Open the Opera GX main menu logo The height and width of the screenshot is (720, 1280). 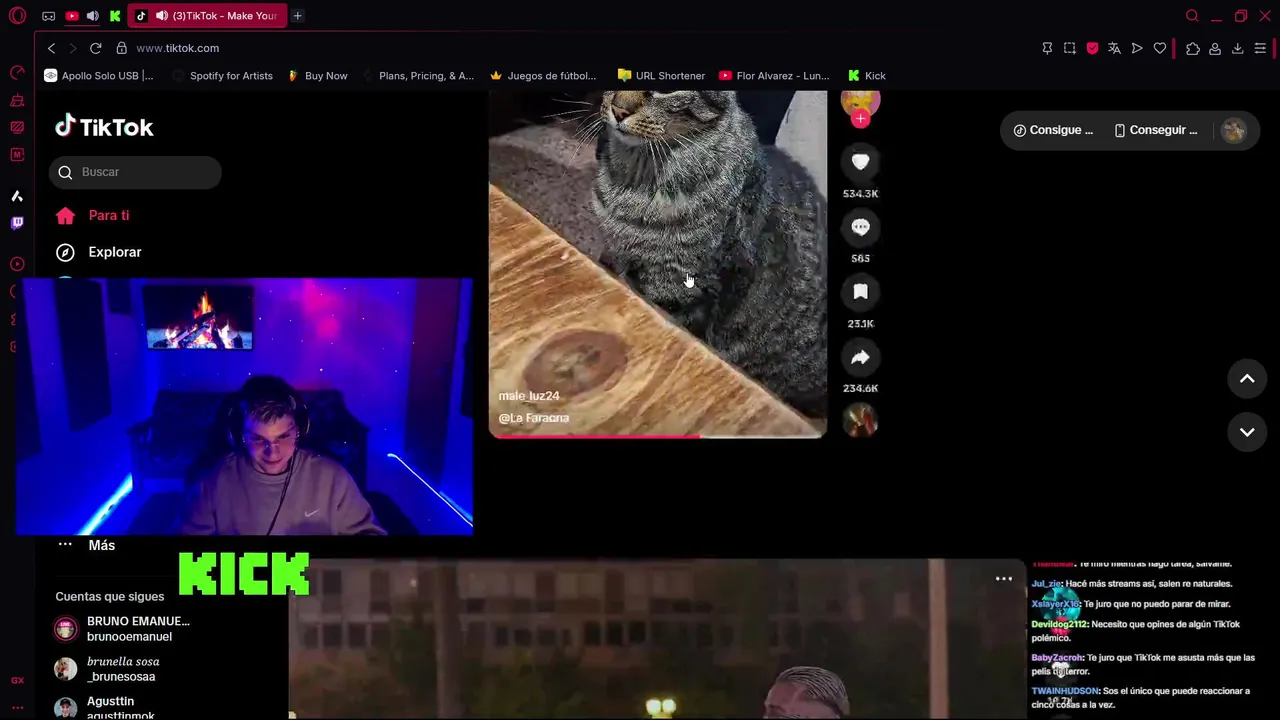(x=17, y=16)
